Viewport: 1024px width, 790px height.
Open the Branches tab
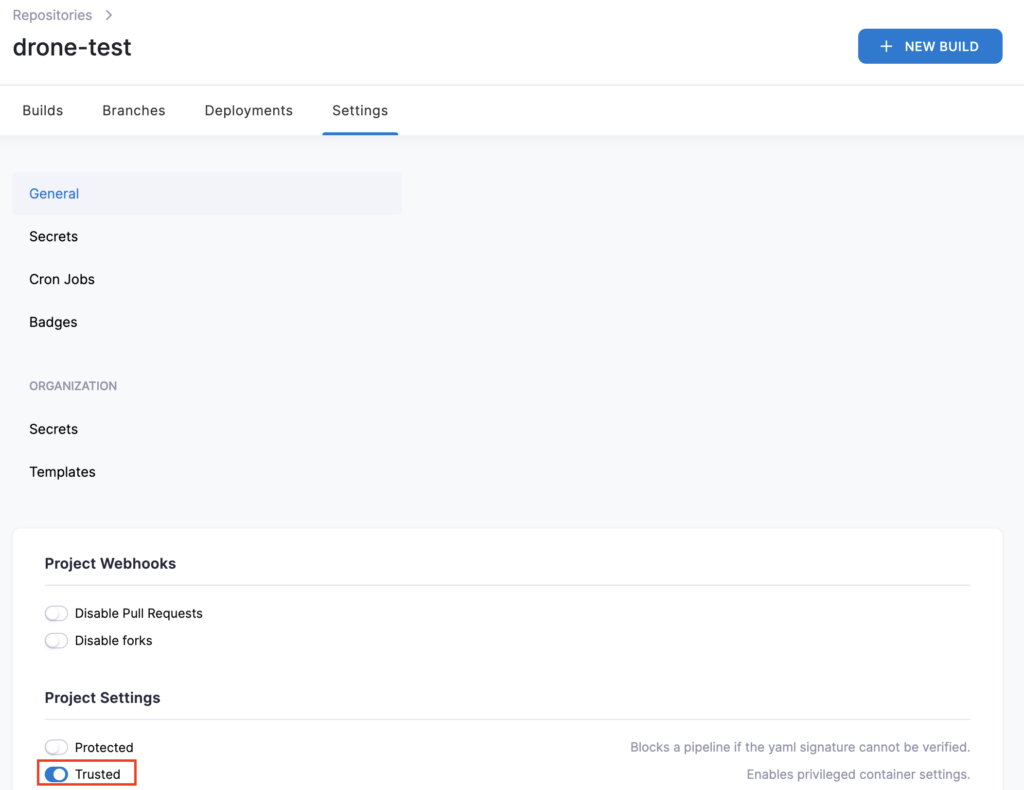point(134,110)
